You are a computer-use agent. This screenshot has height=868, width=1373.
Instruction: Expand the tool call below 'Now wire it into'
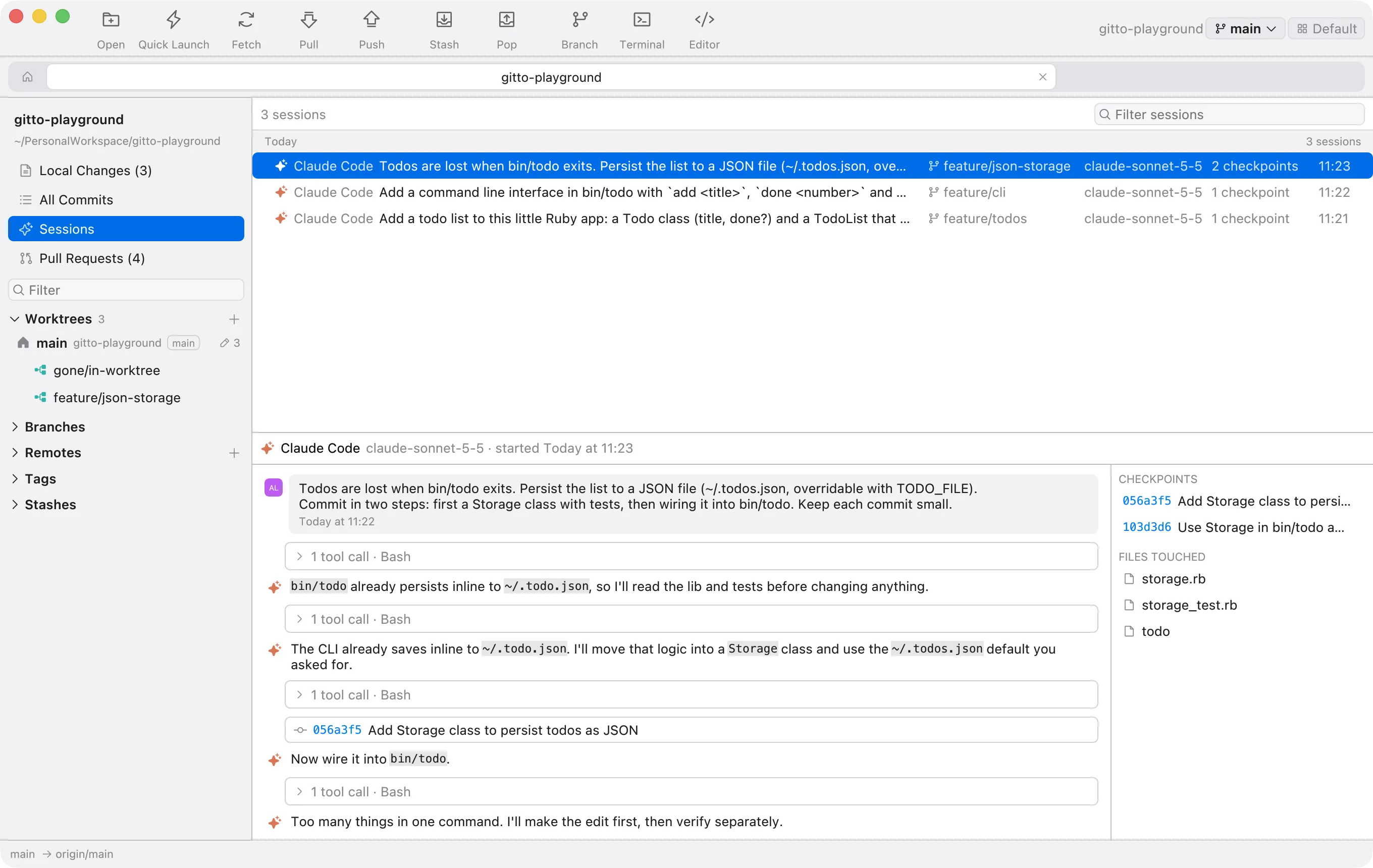coord(691,791)
